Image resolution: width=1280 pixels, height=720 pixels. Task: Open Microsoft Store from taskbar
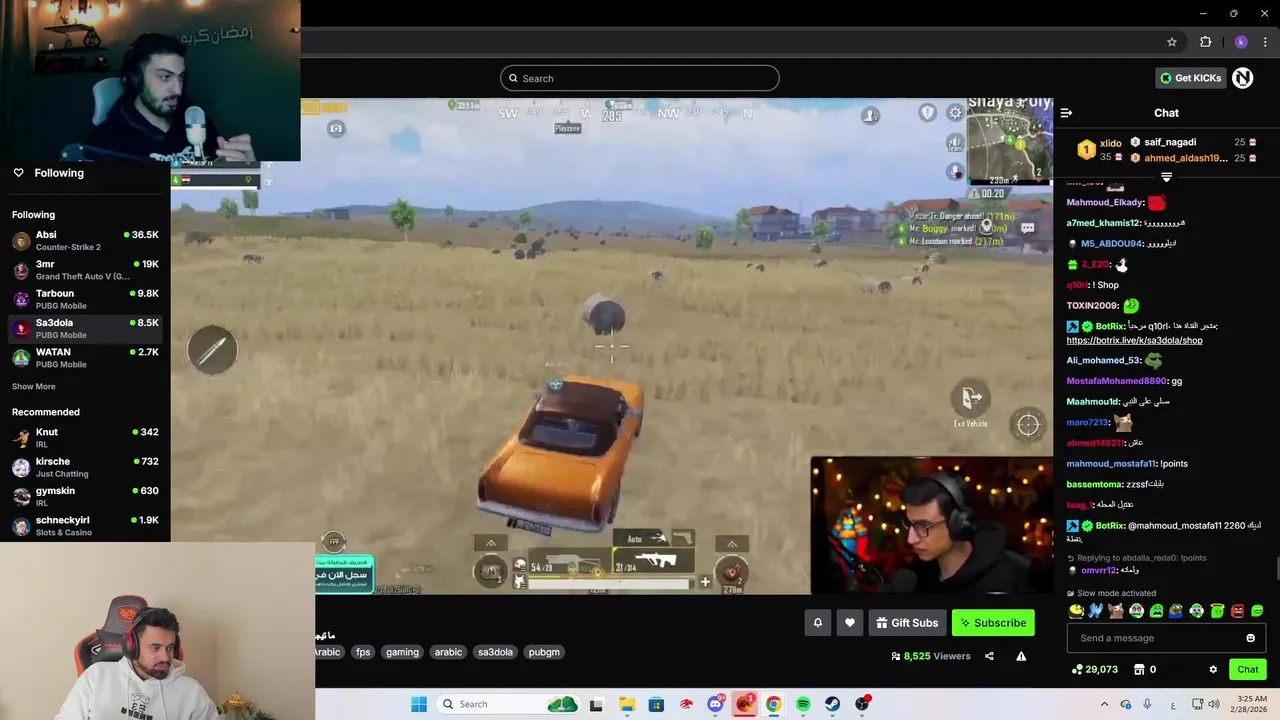pos(656,704)
